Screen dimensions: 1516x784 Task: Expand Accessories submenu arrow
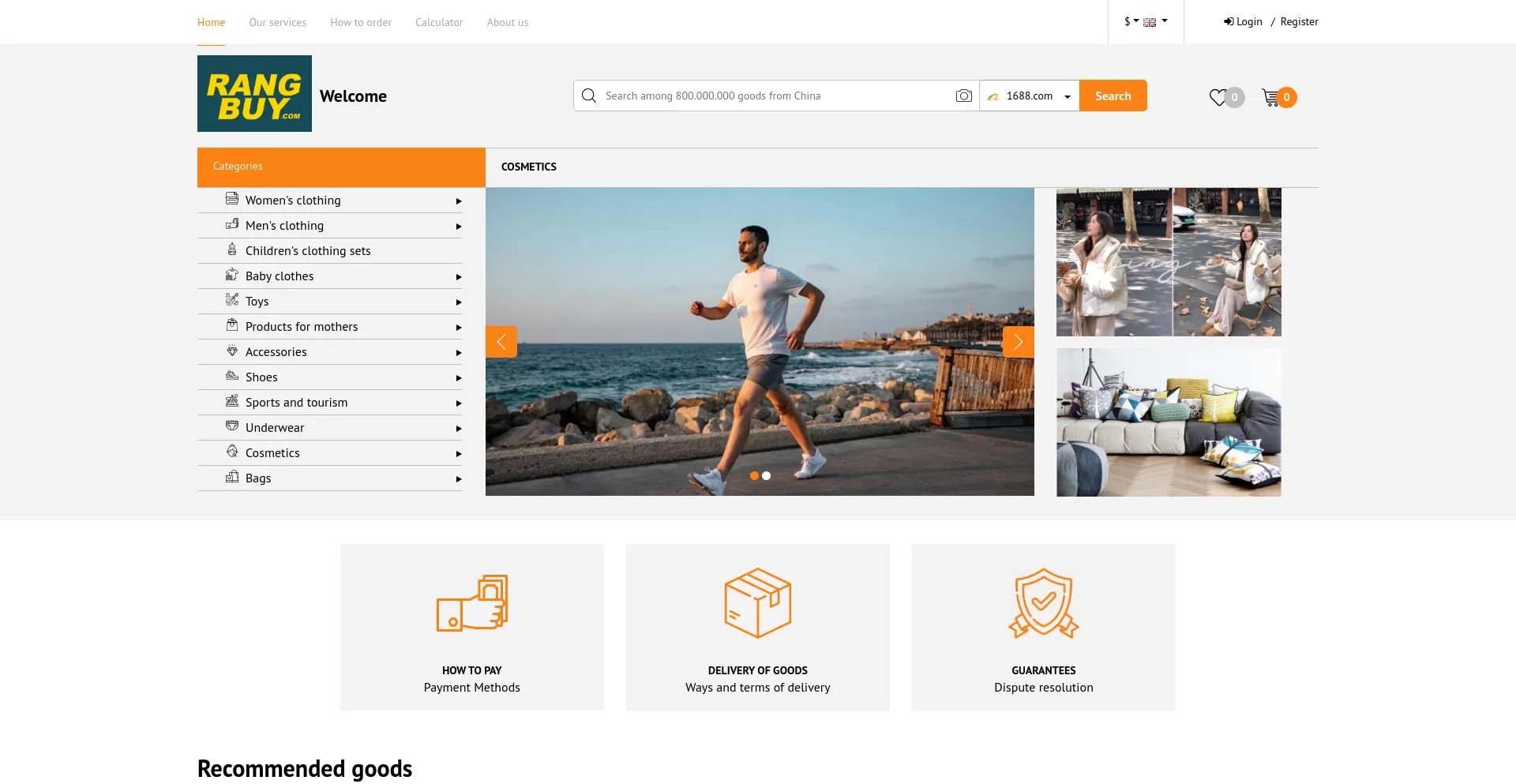click(459, 353)
